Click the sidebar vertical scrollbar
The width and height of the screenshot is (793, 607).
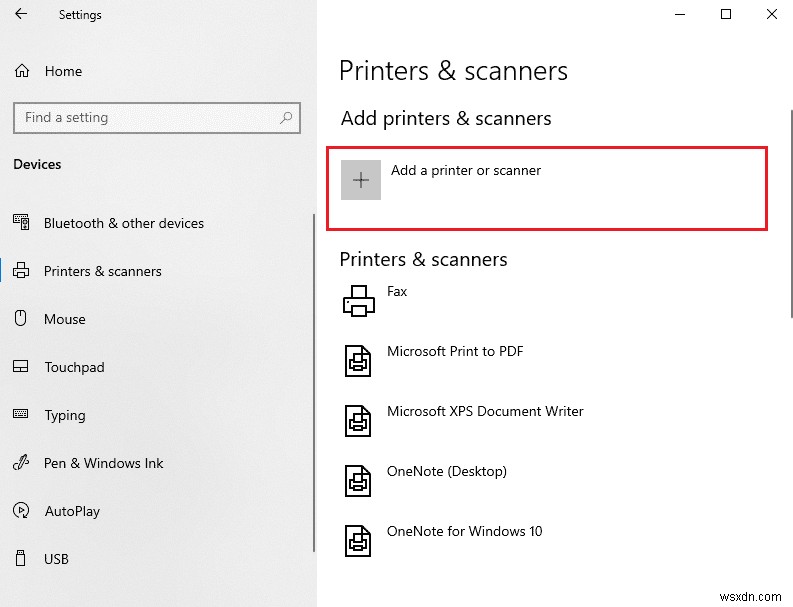click(x=314, y=383)
